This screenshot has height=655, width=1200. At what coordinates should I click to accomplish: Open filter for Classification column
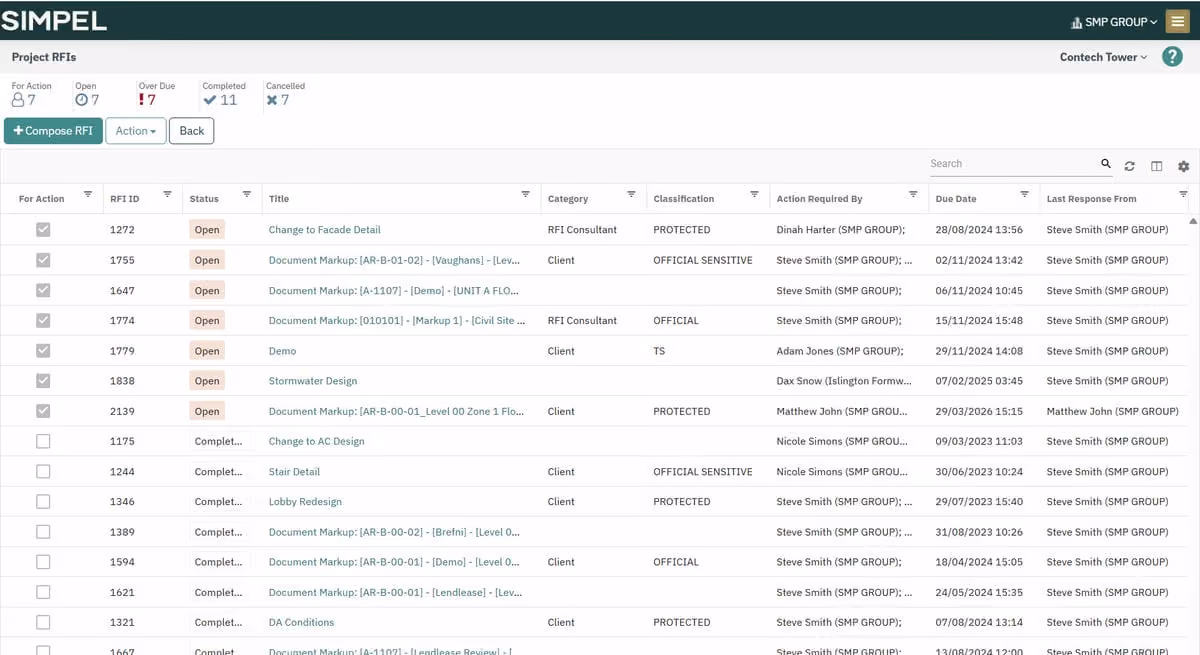click(754, 194)
